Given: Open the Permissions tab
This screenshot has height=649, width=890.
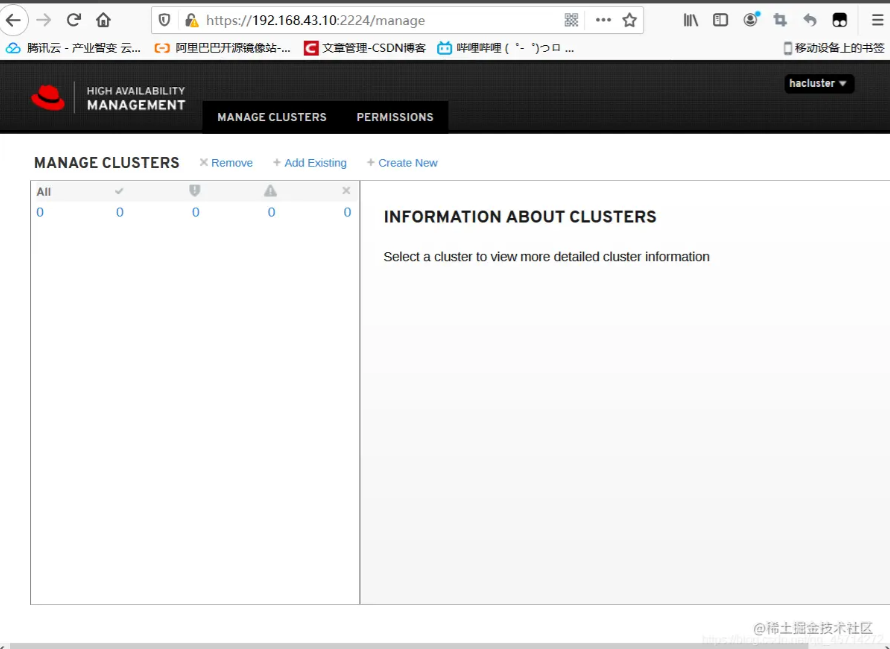Looking at the screenshot, I should pyautogui.click(x=395, y=118).
